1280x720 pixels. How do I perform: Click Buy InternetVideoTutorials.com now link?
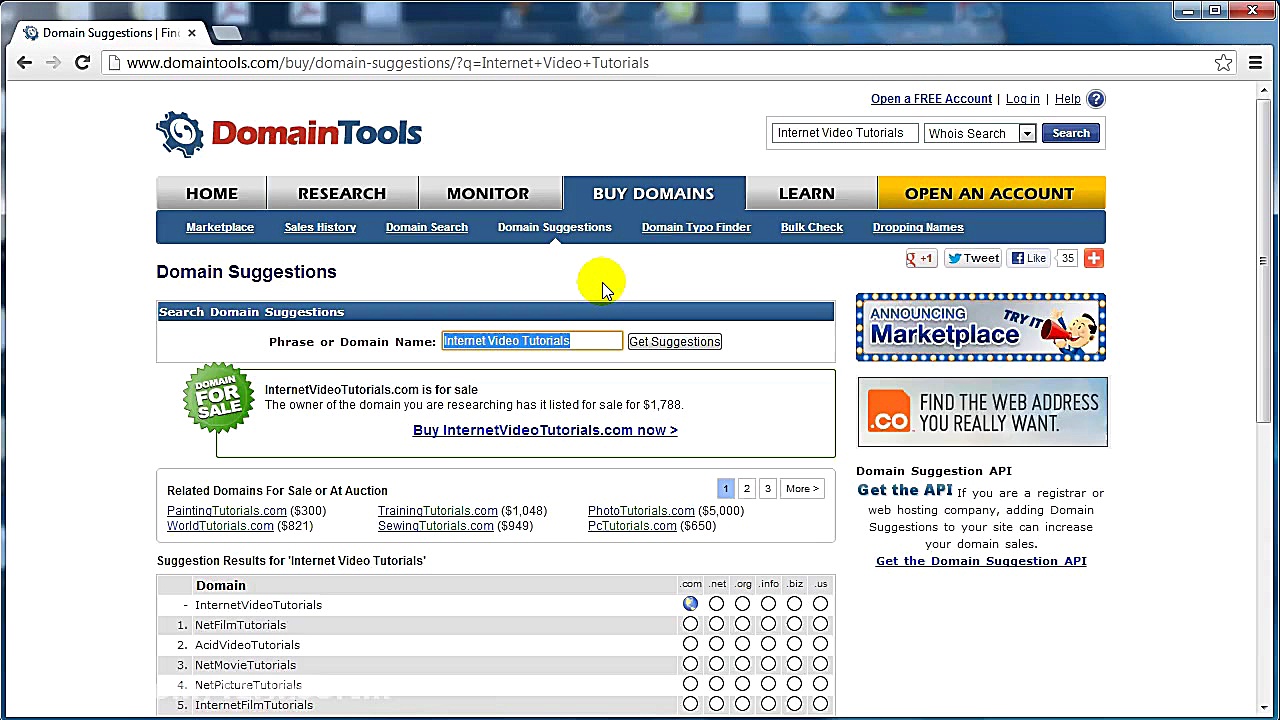(x=545, y=430)
